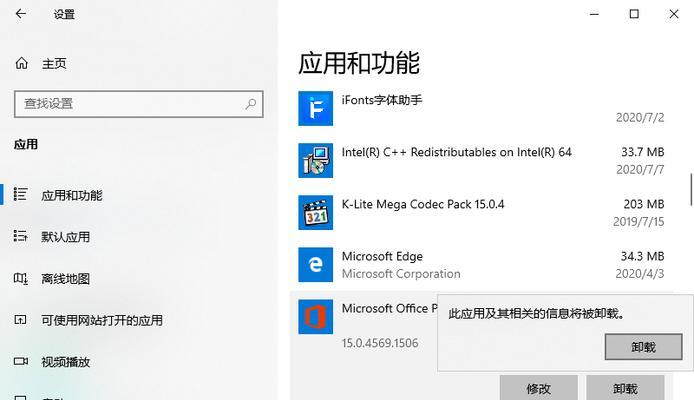Open 应用和功能 in the sidebar
Image resolution: width=694 pixels, height=400 pixels.
(x=72, y=195)
